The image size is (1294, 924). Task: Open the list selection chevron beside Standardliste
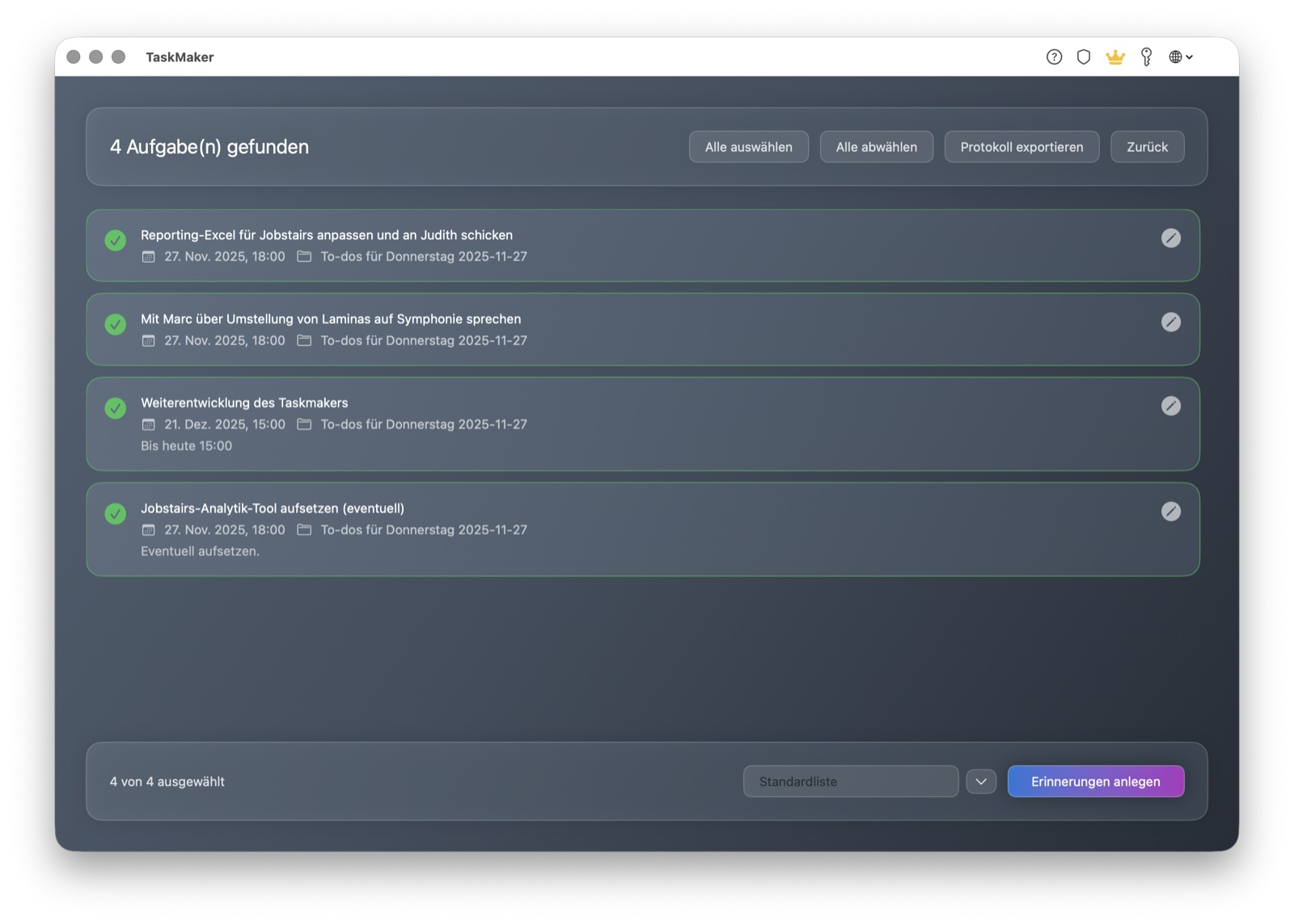click(x=981, y=781)
